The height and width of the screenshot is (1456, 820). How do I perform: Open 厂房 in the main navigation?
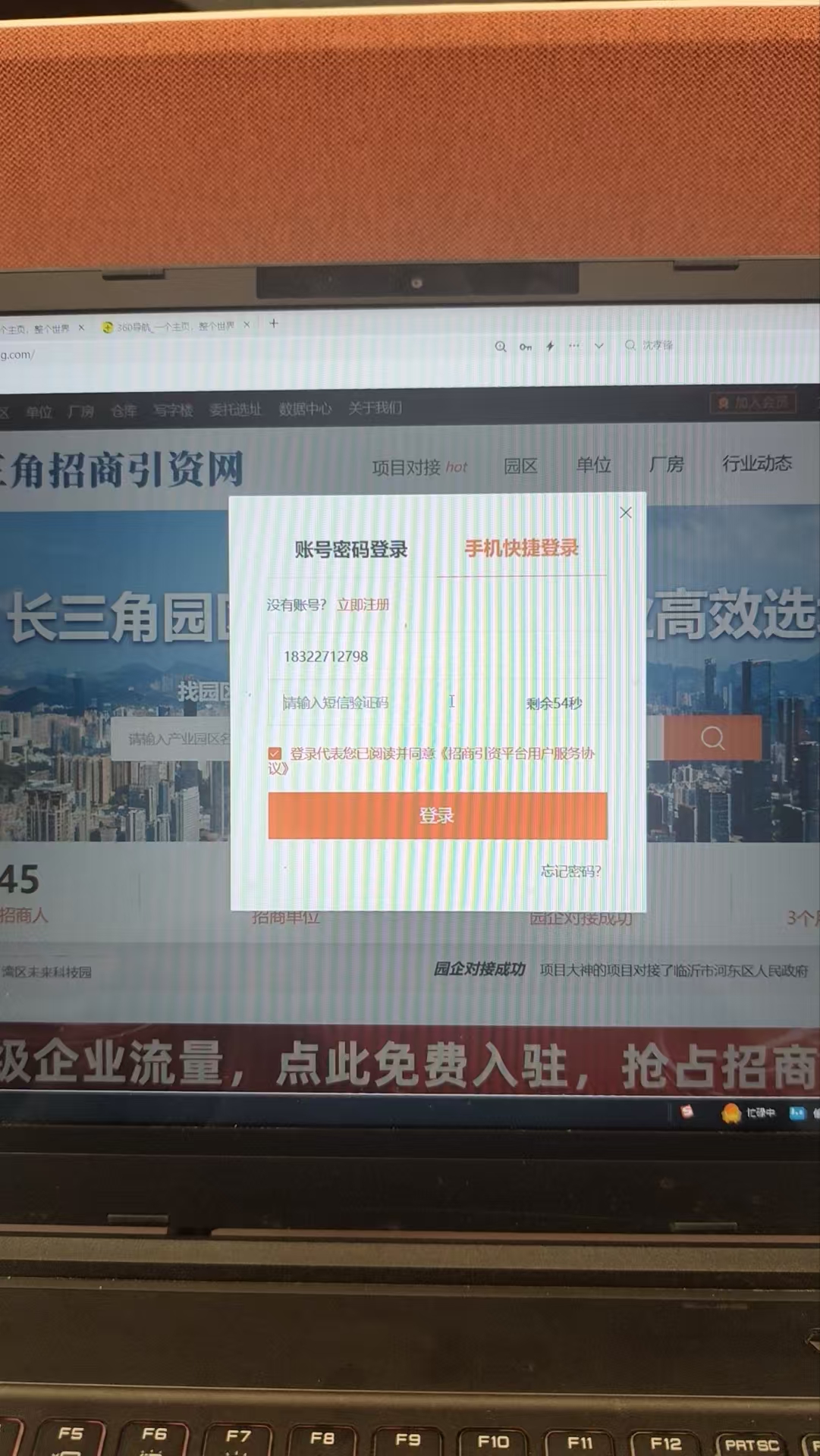coord(667,464)
